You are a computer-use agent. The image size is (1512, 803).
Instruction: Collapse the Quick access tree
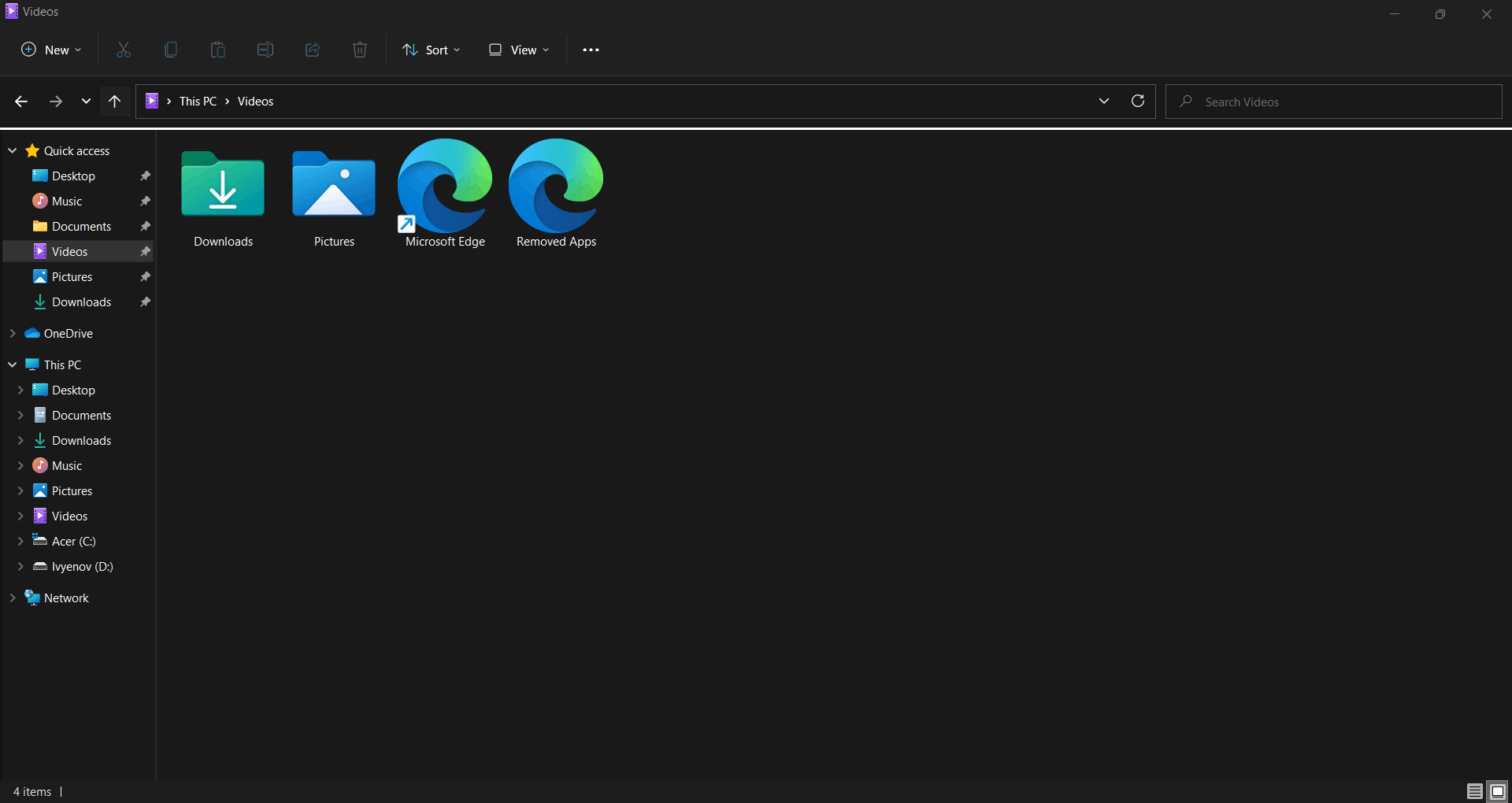click(x=13, y=150)
